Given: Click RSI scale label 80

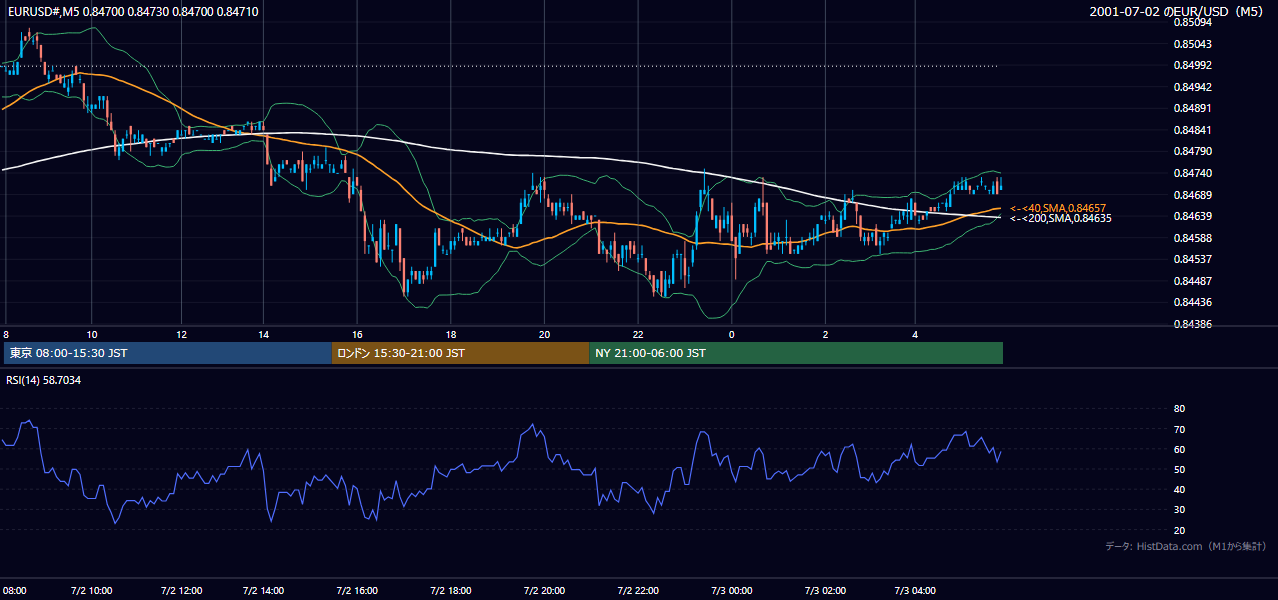Looking at the screenshot, I should click(1179, 409).
